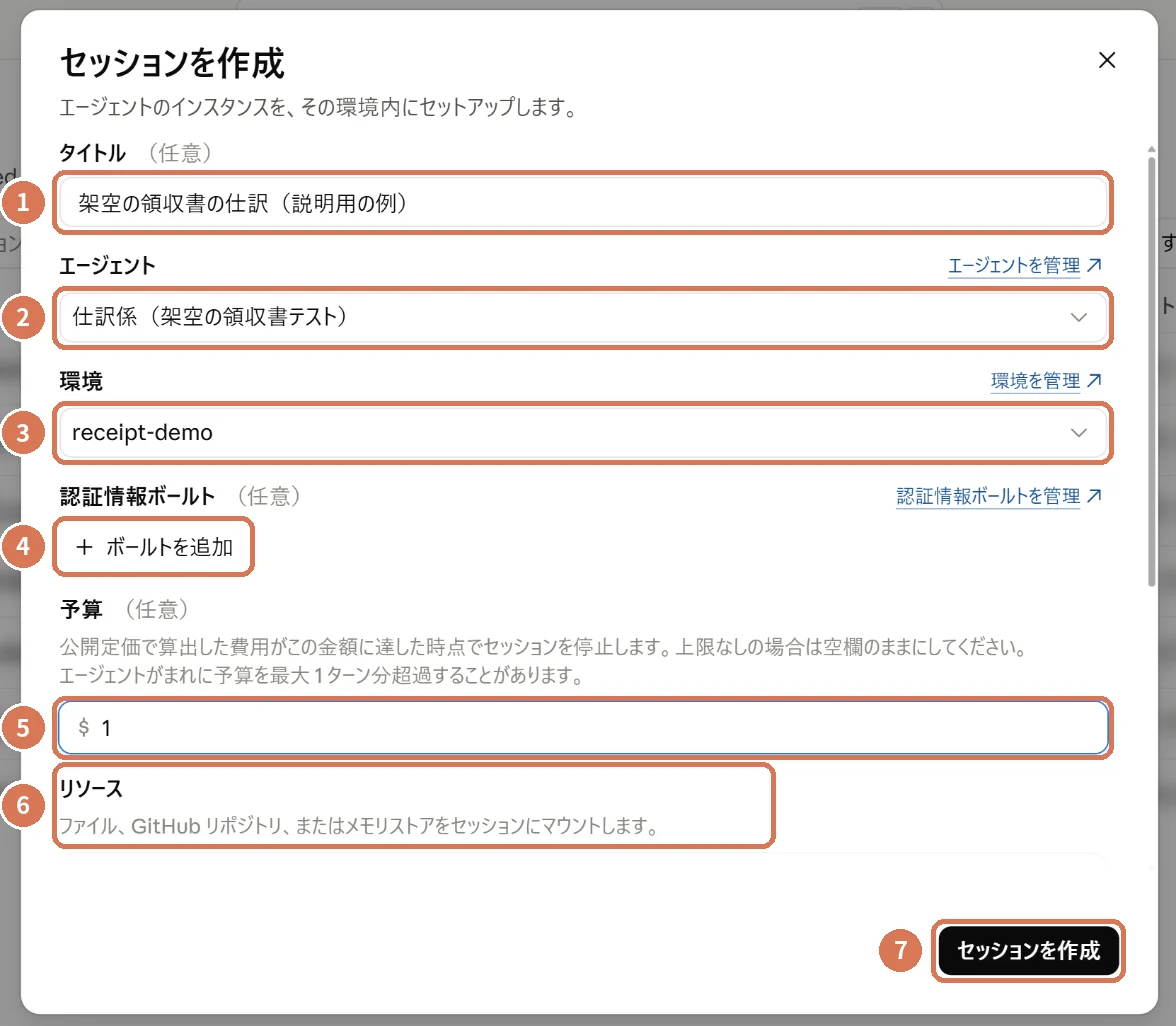Click the ボールトを追加 button
The width and height of the screenshot is (1176, 1026).
click(154, 547)
